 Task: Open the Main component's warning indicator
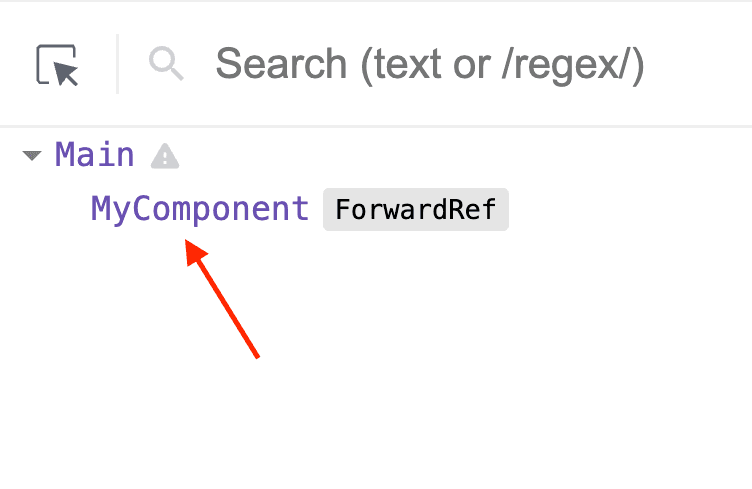(x=165, y=156)
